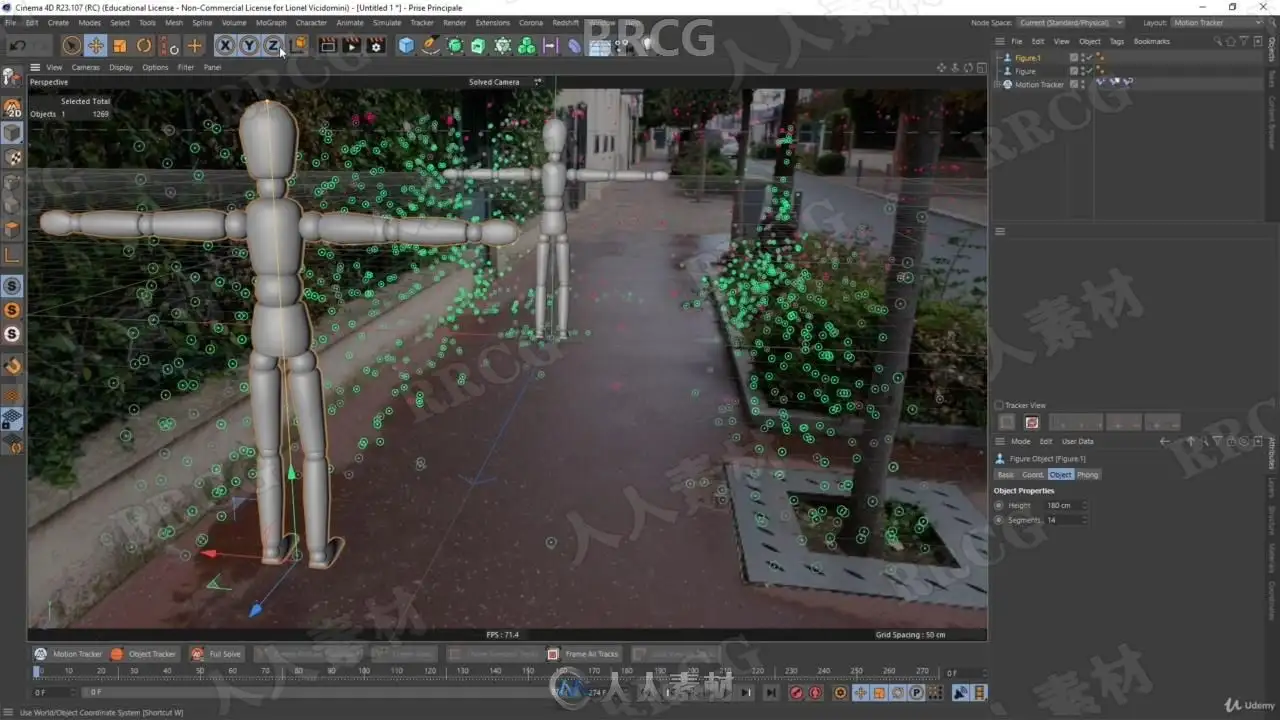The height and width of the screenshot is (720, 1280).
Task: Switch to Model mode in left palette
Action: tap(13, 133)
